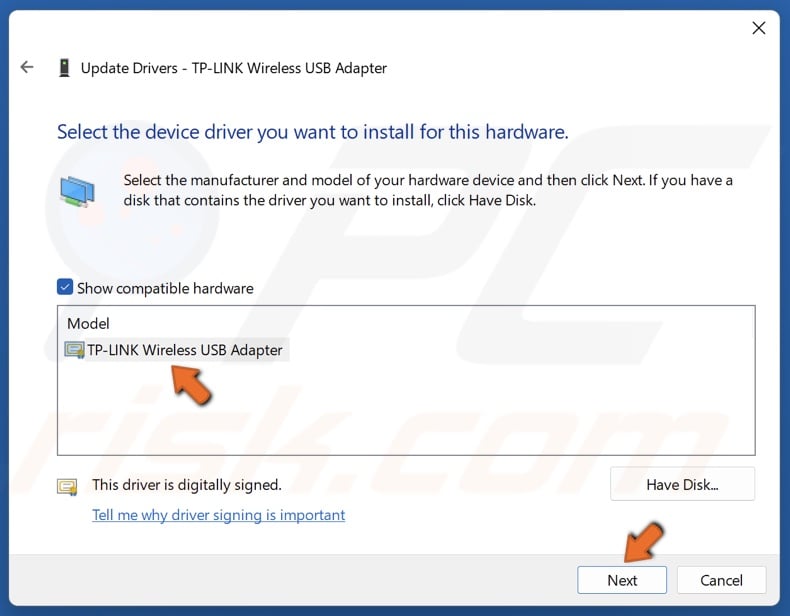Proceed with the Next button
The height and width of the screenshot is (616, 790).
tap(622, 580)
